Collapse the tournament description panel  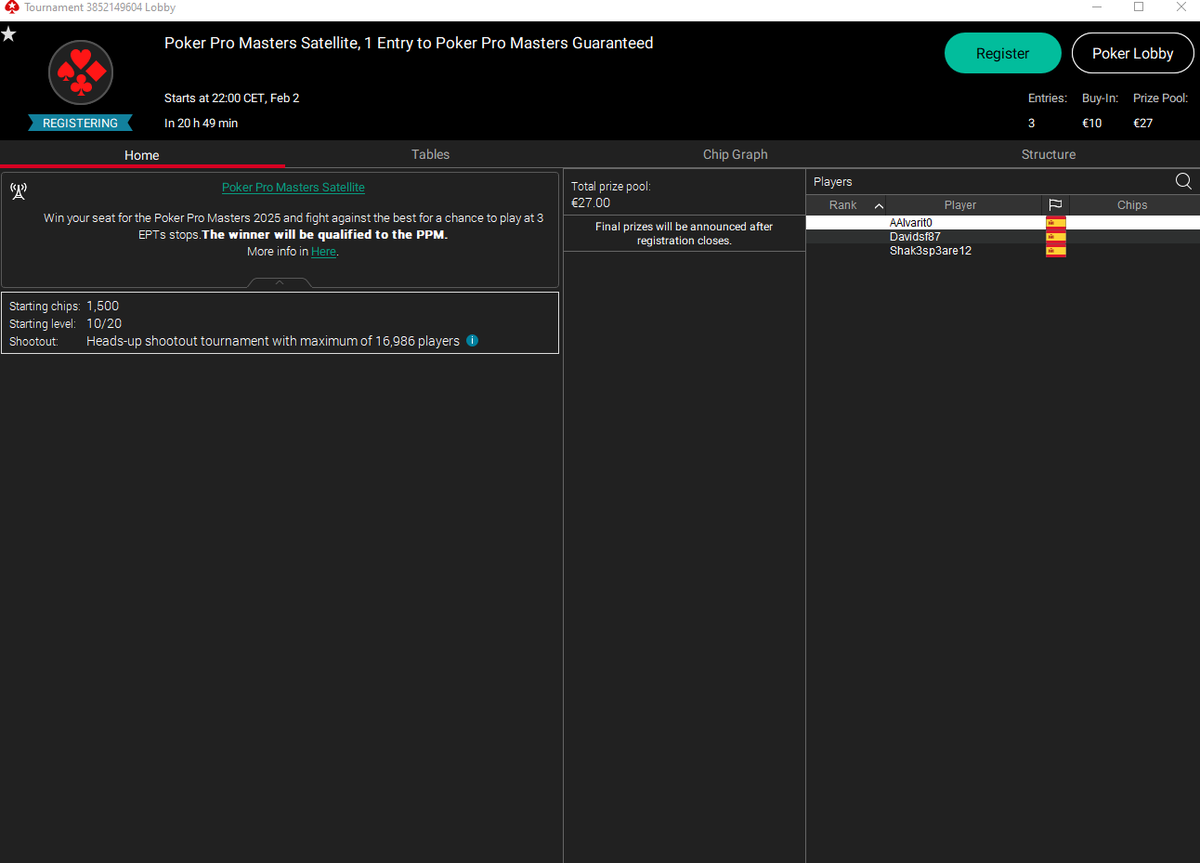coord(280,283)
